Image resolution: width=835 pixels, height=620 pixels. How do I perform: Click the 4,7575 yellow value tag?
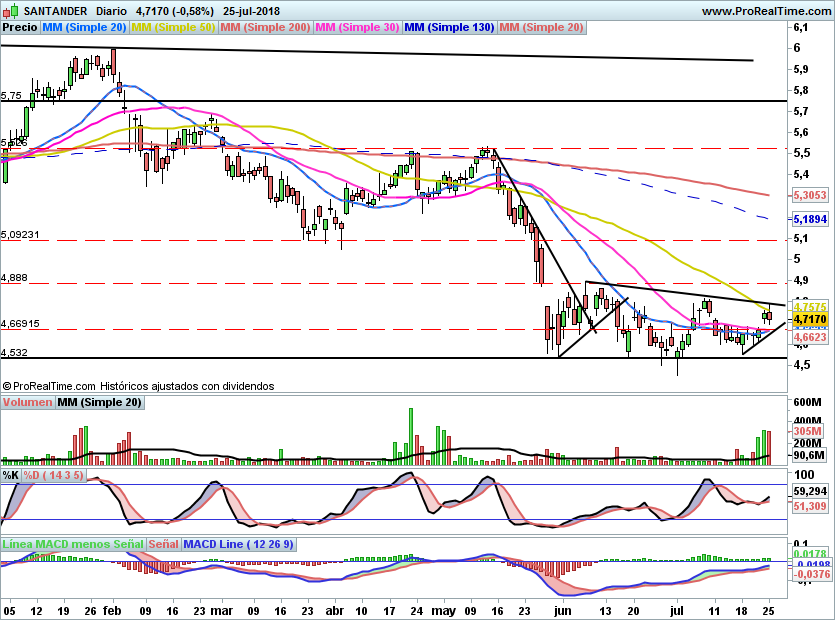click(809, 306)
